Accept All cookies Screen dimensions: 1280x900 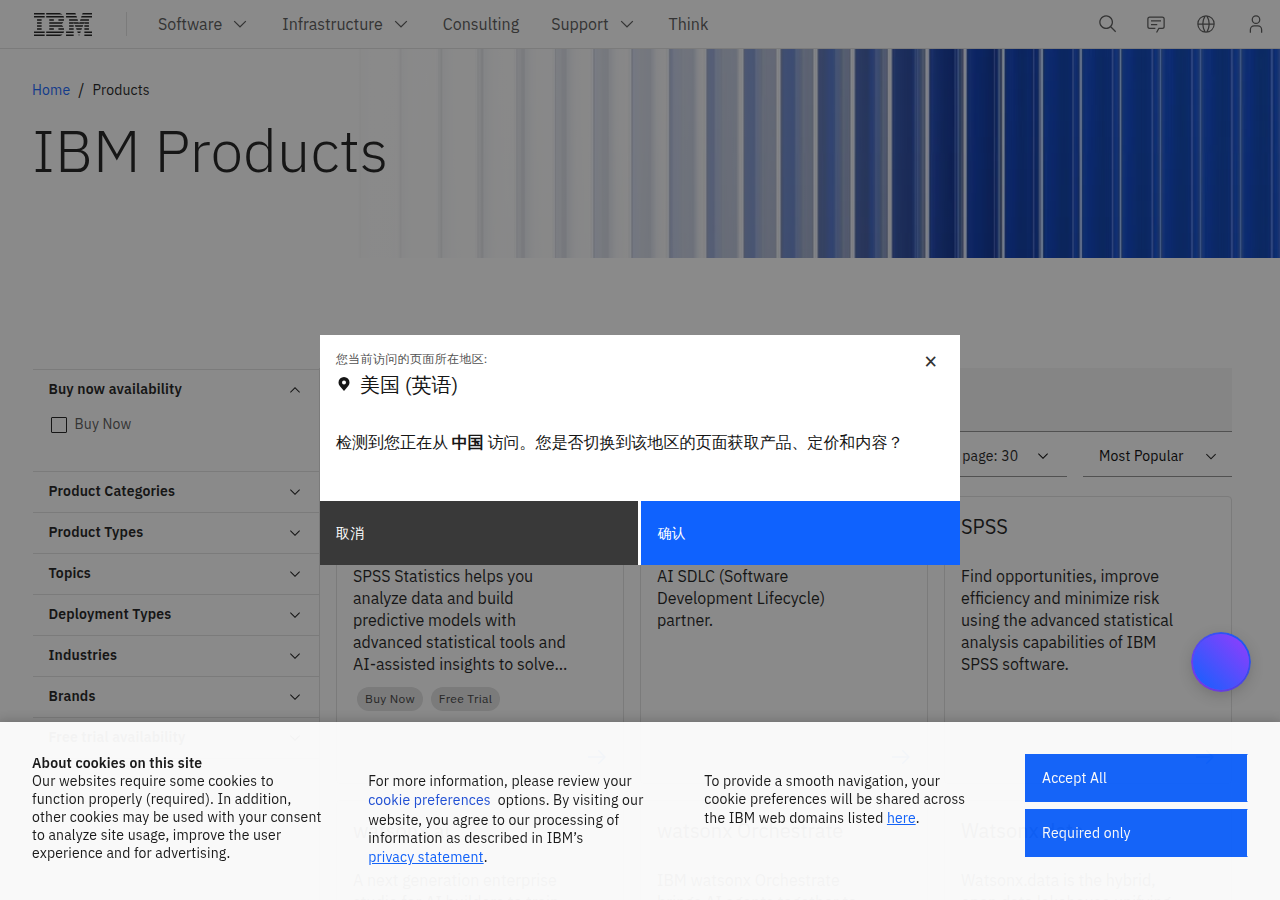(1136, 778)
